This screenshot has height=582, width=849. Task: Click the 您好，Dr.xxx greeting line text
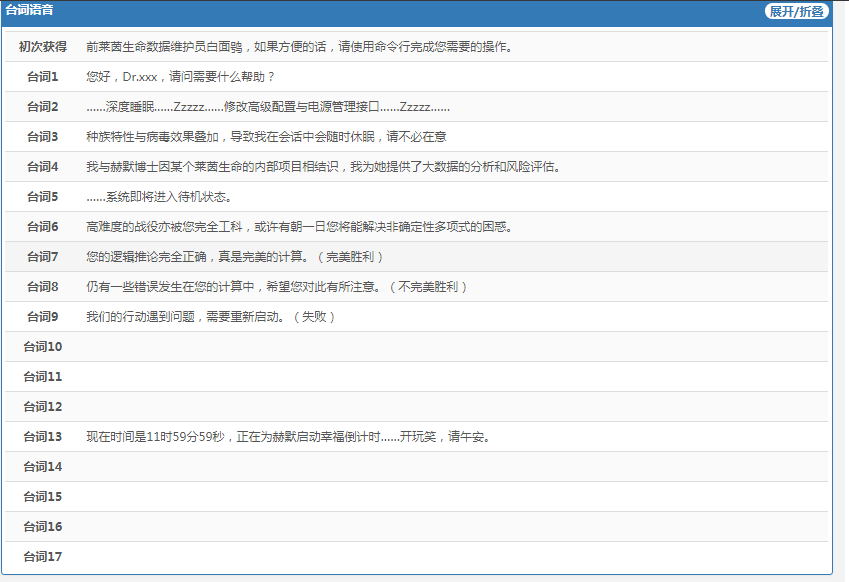(180, 77)
